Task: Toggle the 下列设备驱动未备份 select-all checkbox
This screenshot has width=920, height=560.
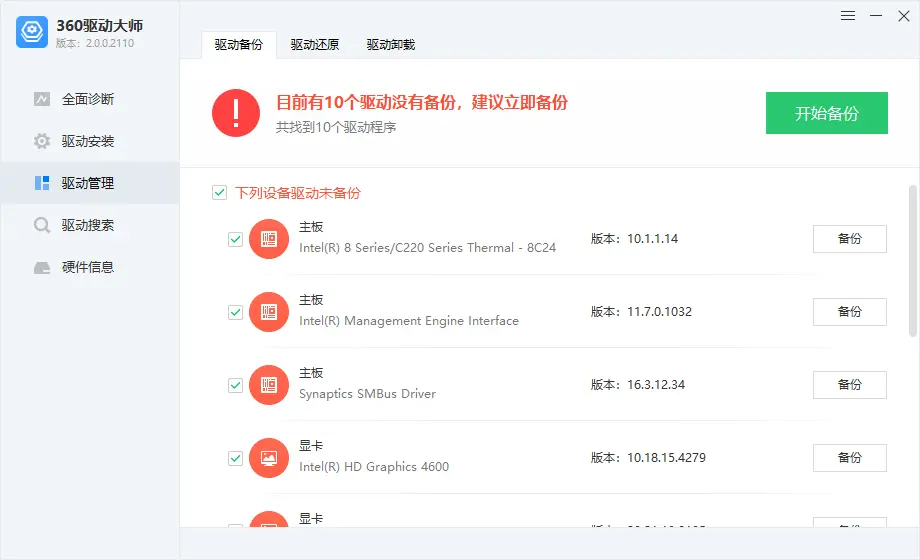Action: point(219,193)
